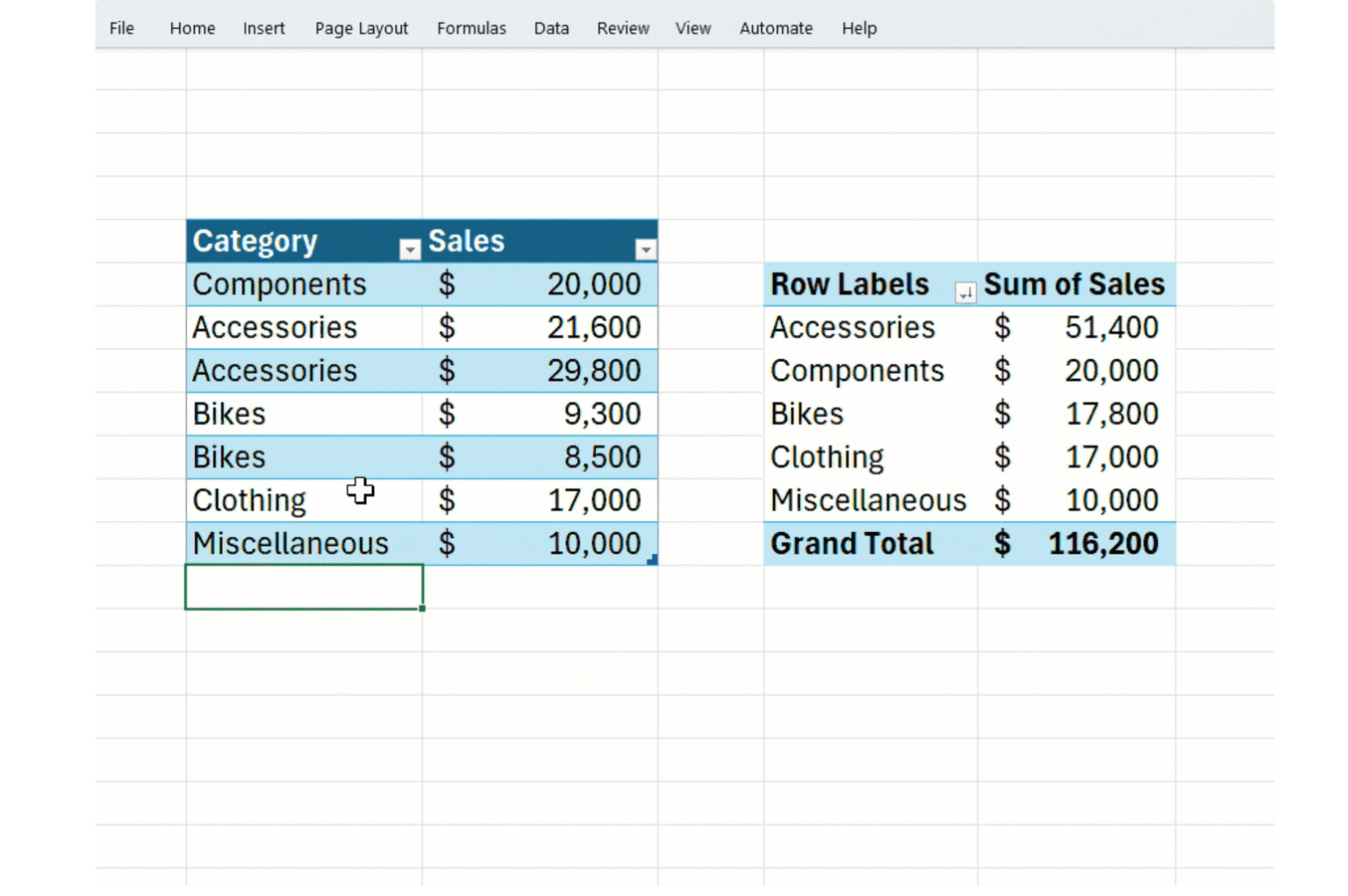Switch to the Review ribbon tab

622,28
